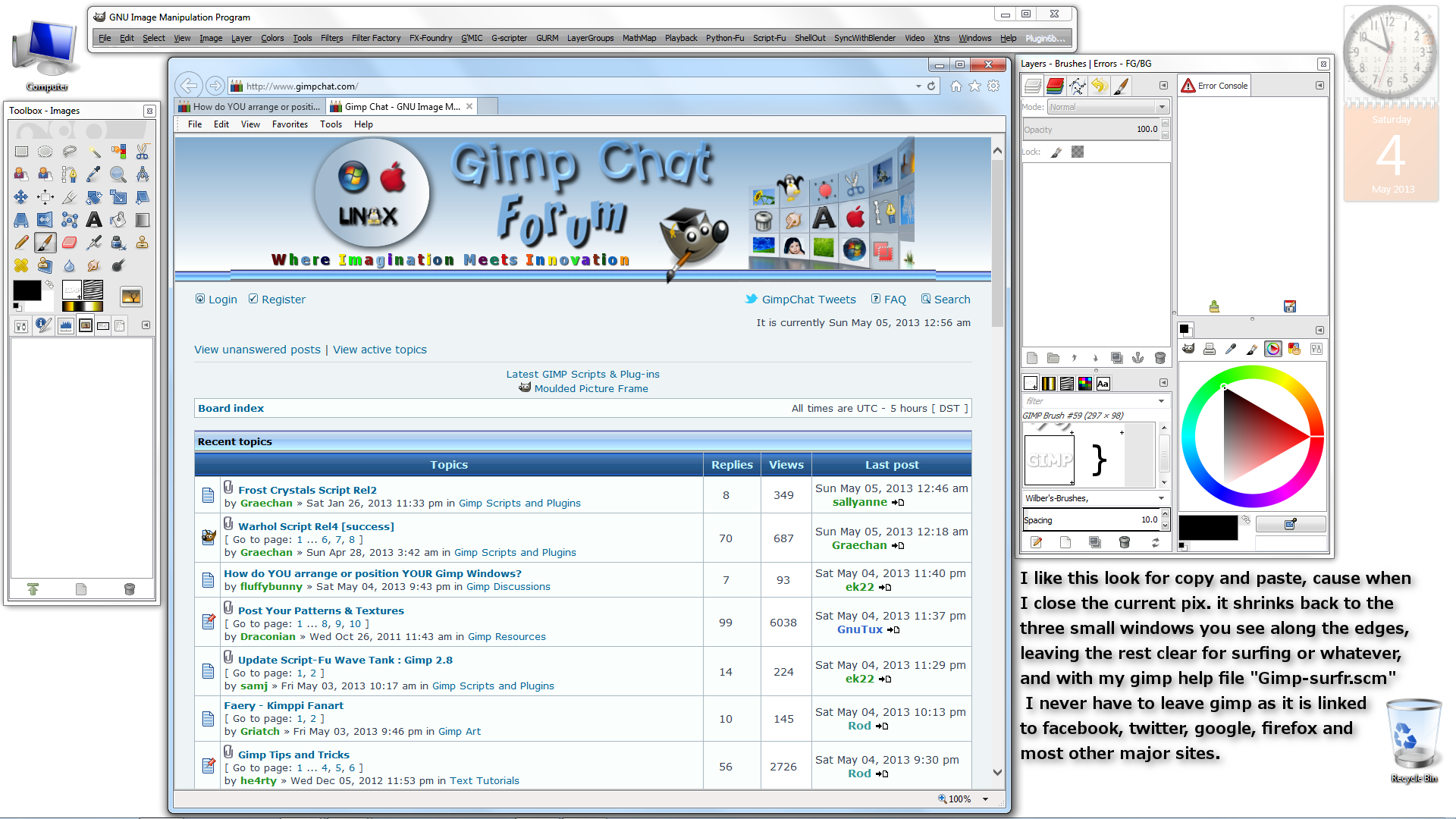Viewport: 1456px width, 819px height.
Task: Switch color selector to Palette mode
Action: [x=1294, y=349]
